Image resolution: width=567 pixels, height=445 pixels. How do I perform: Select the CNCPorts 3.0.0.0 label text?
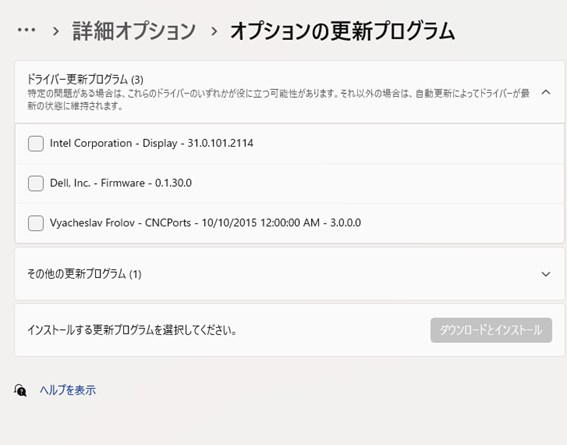pyautogui.click(x=205, y=223)
